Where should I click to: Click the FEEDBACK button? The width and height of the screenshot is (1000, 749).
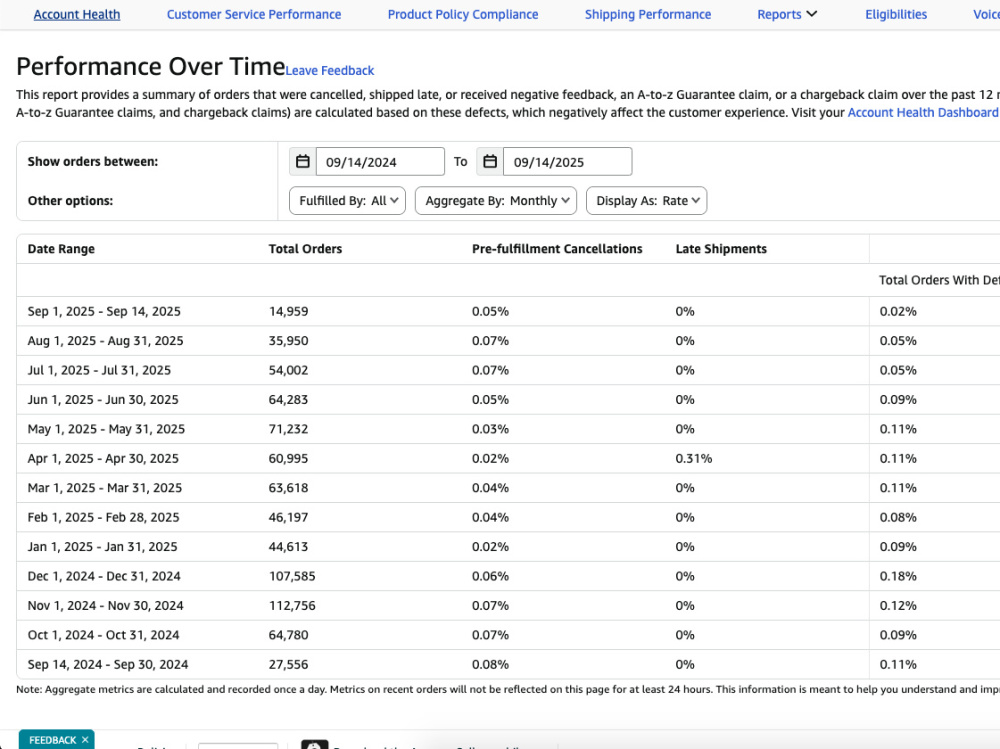pyautogui.click(x=52, y=739)
